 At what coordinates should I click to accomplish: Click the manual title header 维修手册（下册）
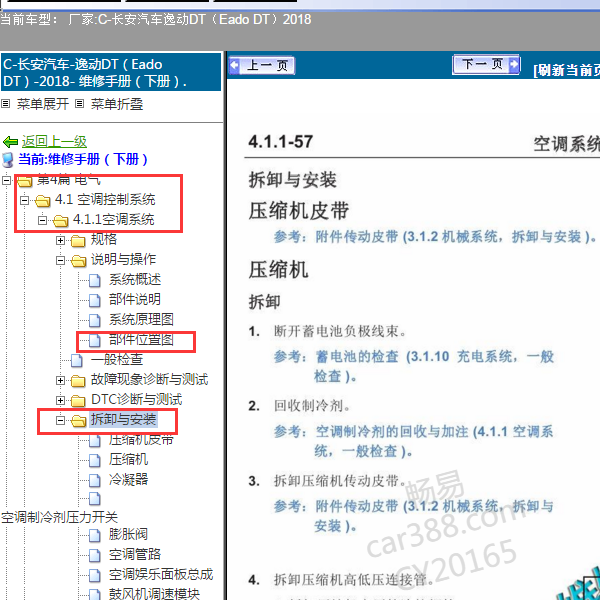click(111, 72)
